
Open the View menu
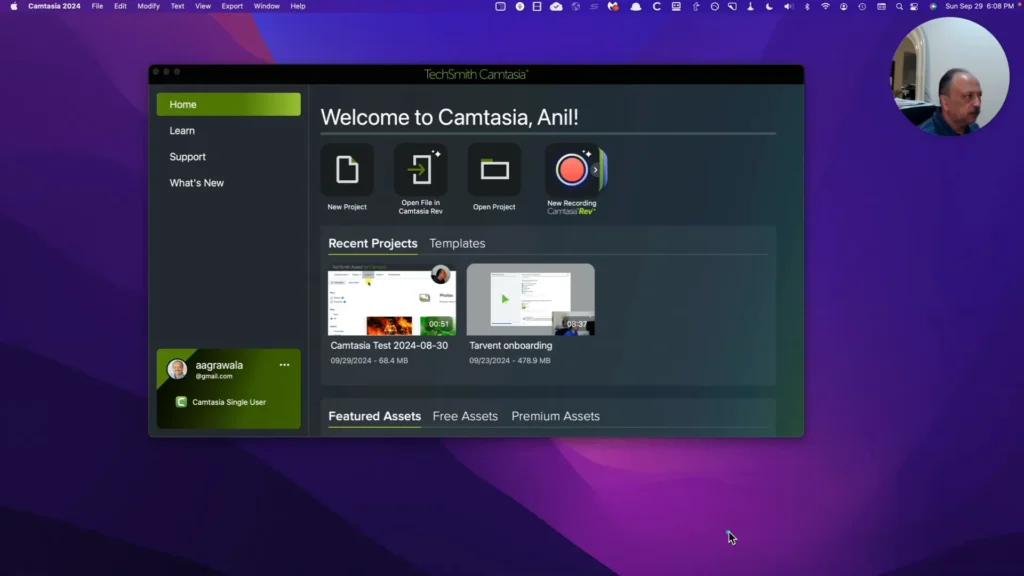pyautogui.click(x=203, y=6)
